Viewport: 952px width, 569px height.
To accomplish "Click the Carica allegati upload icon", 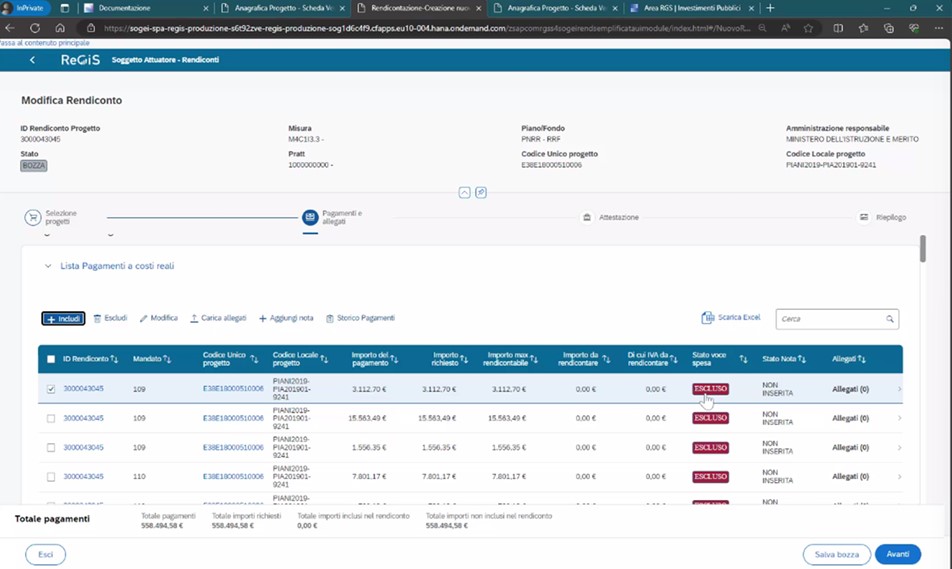I will [x=194, y=318].
